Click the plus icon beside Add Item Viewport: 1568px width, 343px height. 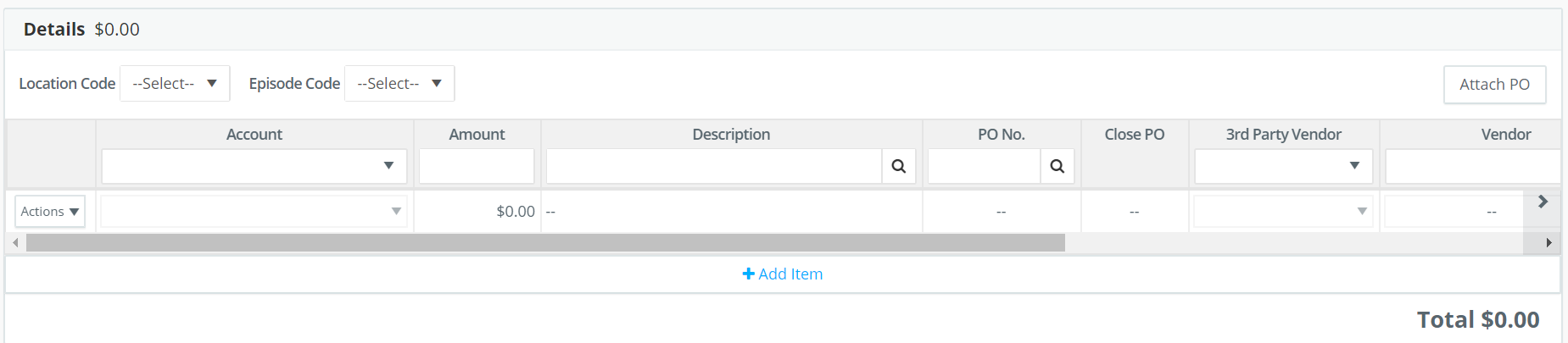748,274
